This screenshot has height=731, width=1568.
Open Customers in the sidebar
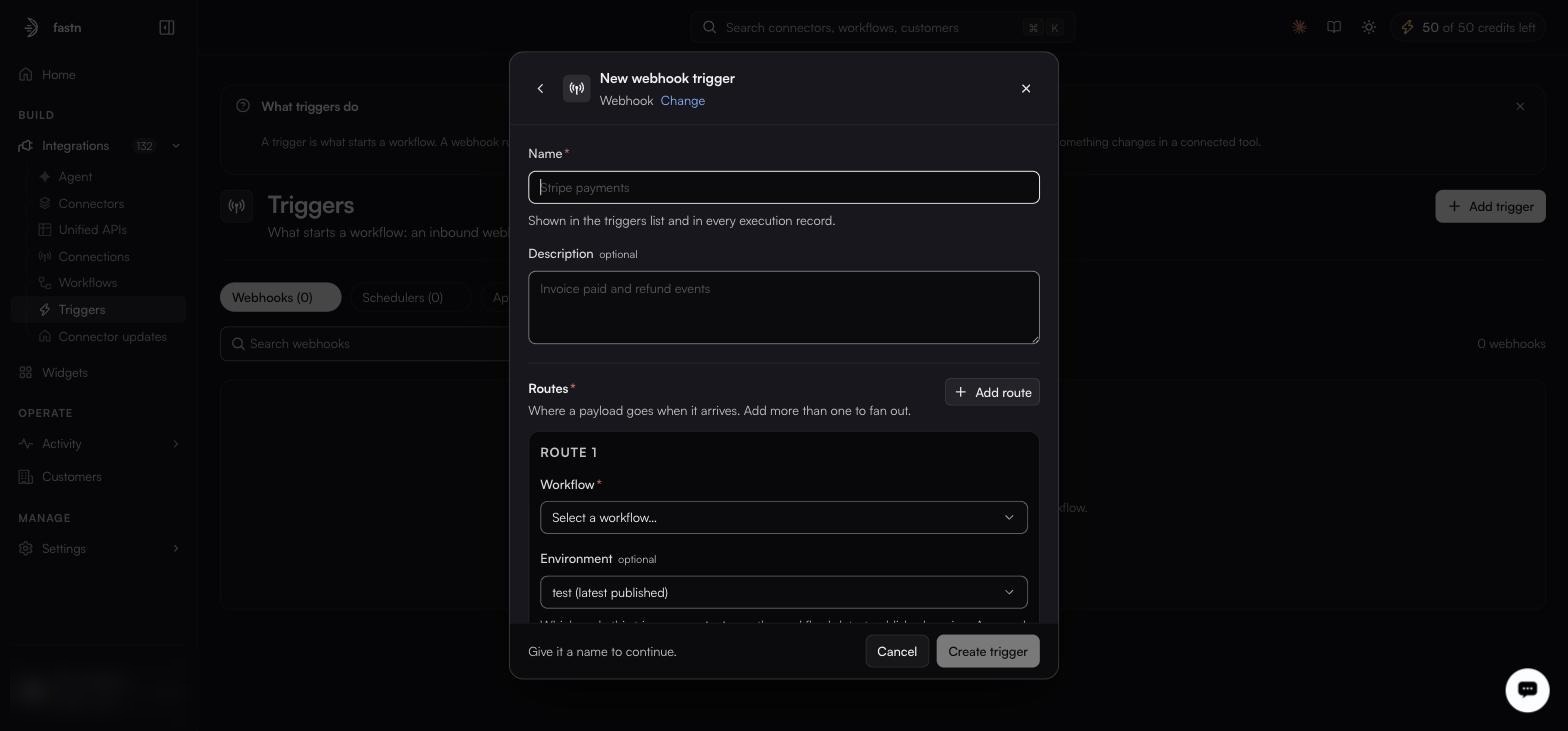click(98, 477)
